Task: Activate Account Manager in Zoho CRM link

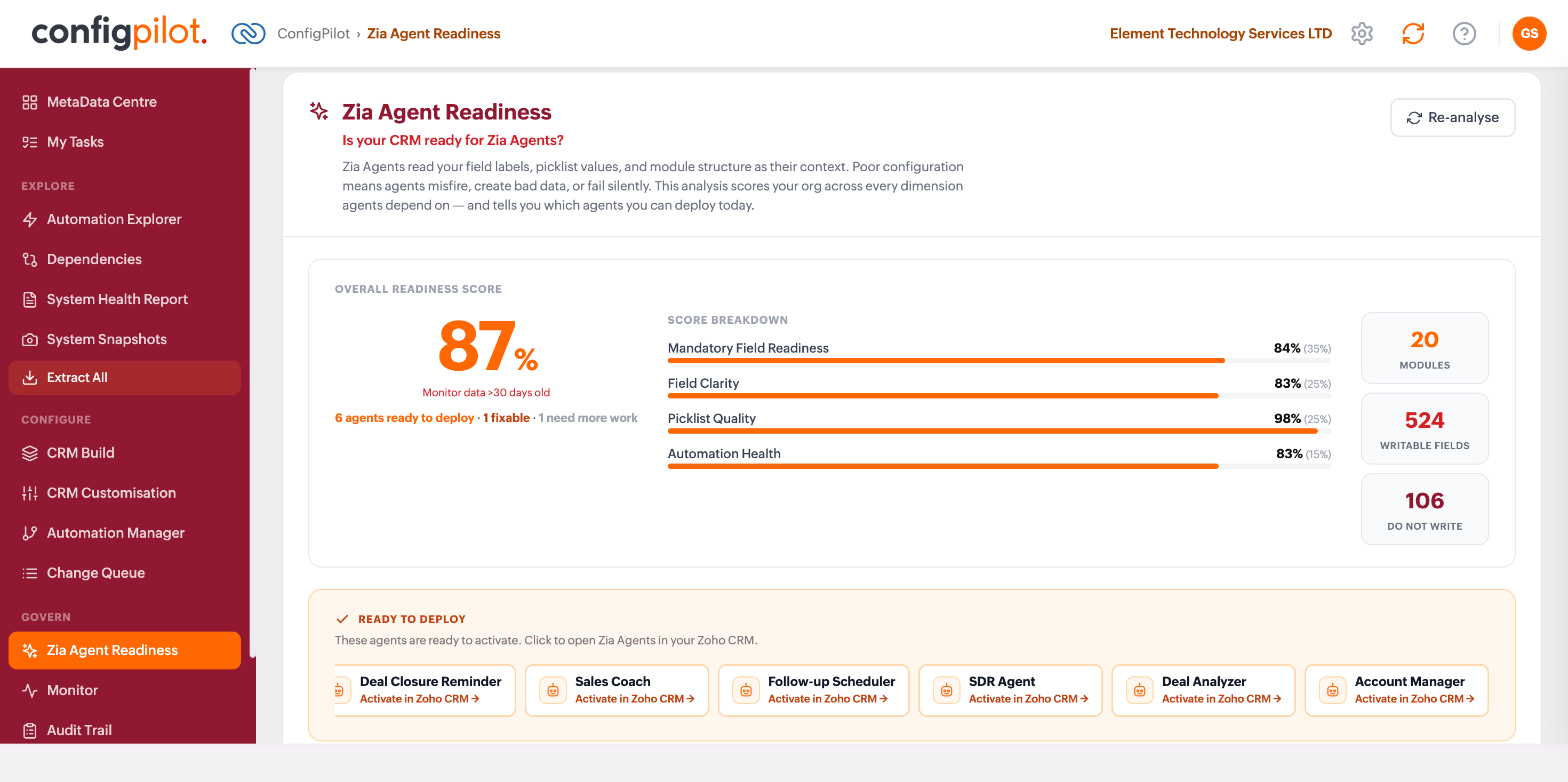Action: click(x=1414, y=699)
